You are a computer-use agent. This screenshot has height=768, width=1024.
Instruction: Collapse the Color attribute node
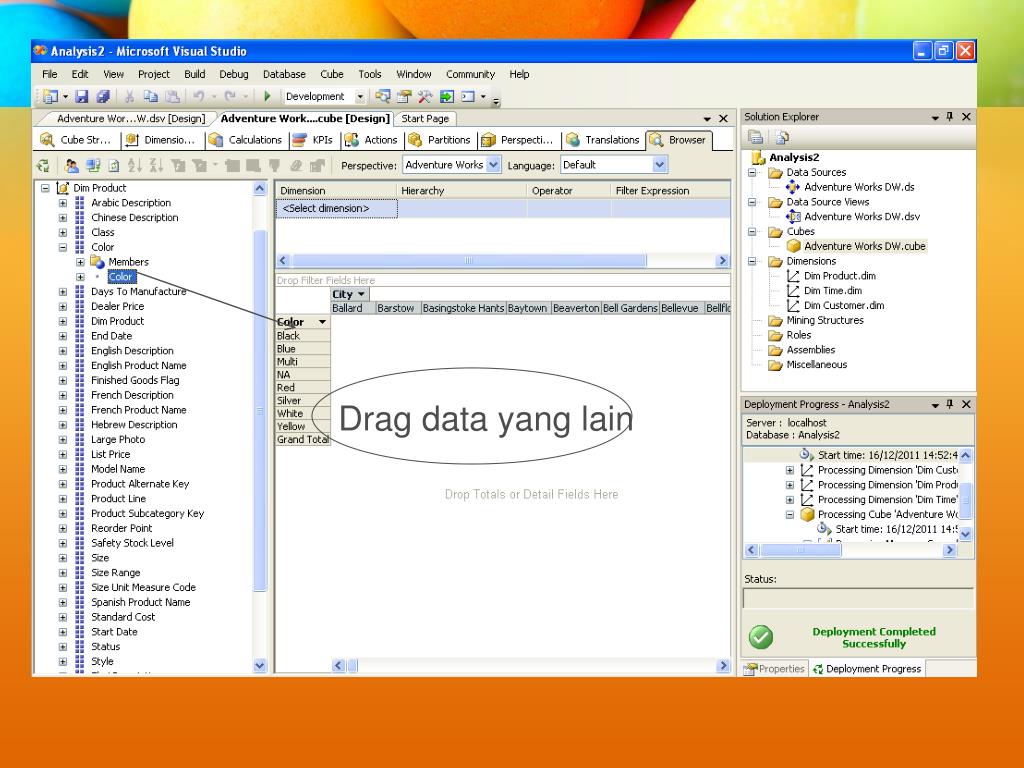63,248
